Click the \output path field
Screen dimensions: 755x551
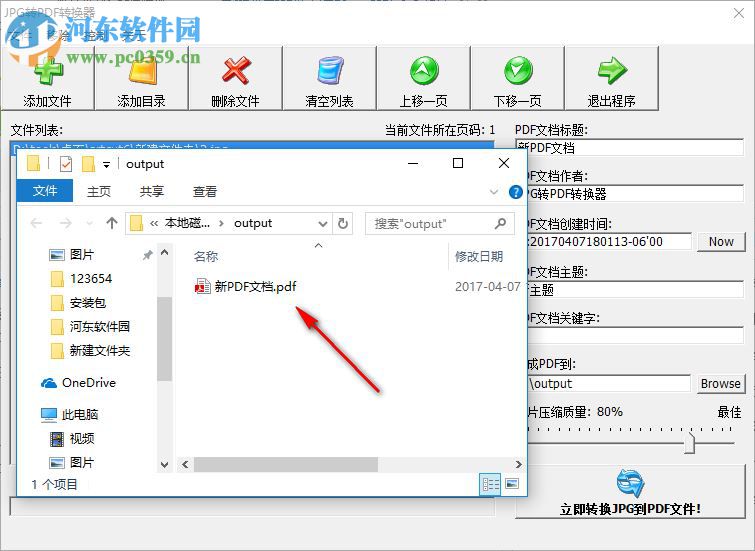point(609,383)
